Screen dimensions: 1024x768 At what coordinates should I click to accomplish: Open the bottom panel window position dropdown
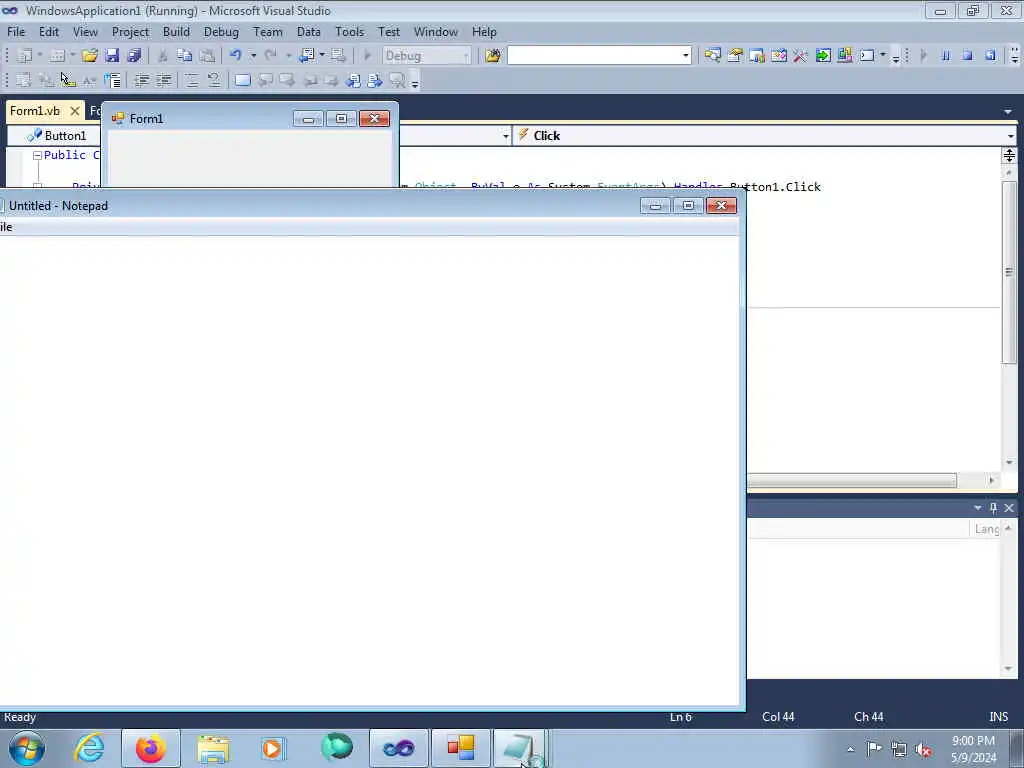coord(978,508)
